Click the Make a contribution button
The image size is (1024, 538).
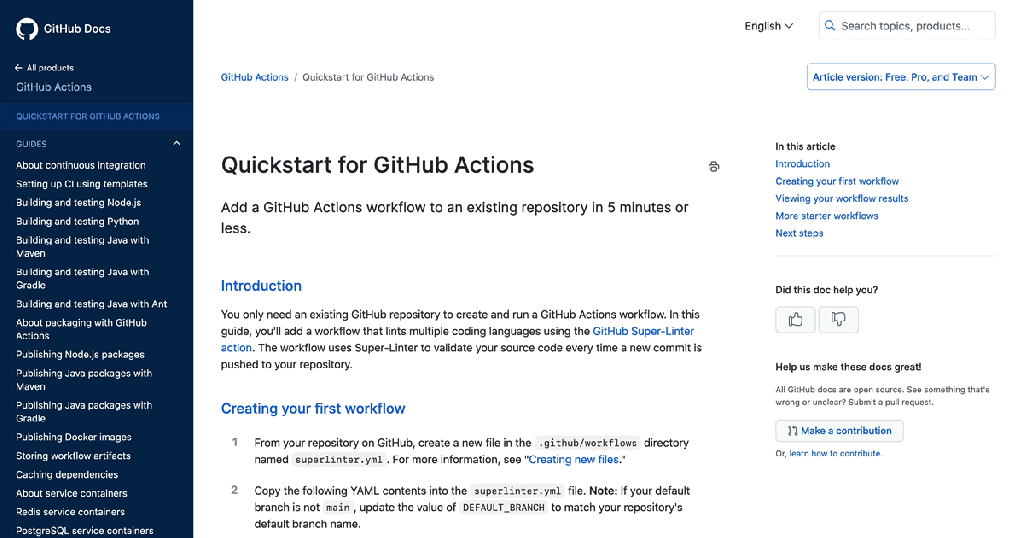(x=839, y=431)
